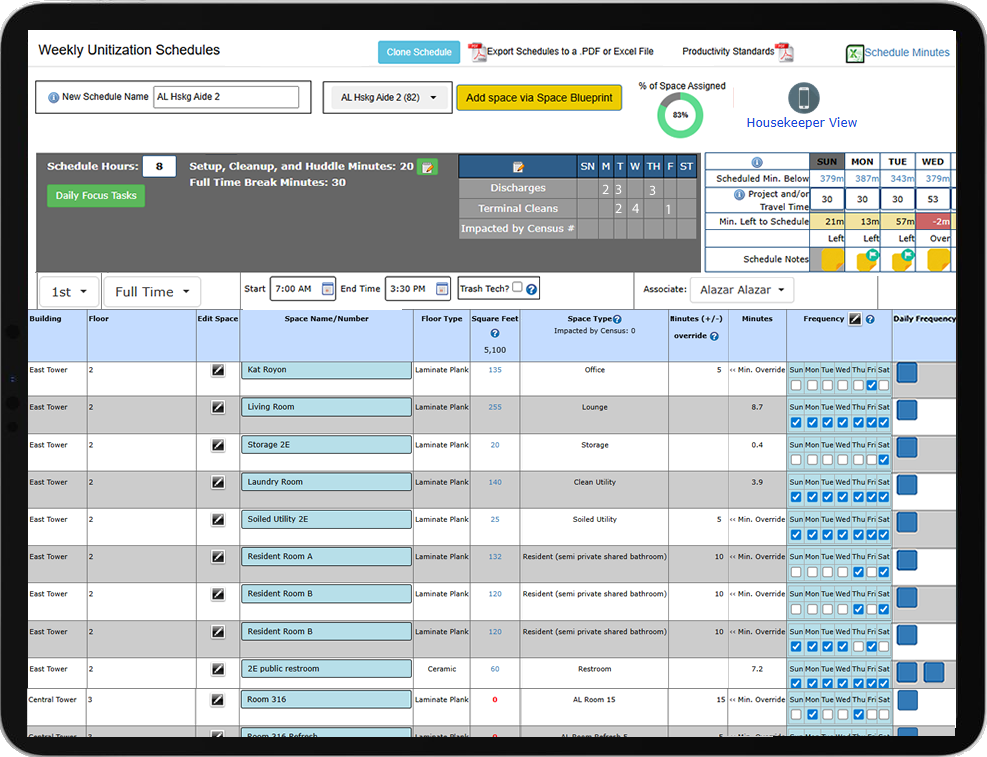Select the MON column header

click(861, 162)
